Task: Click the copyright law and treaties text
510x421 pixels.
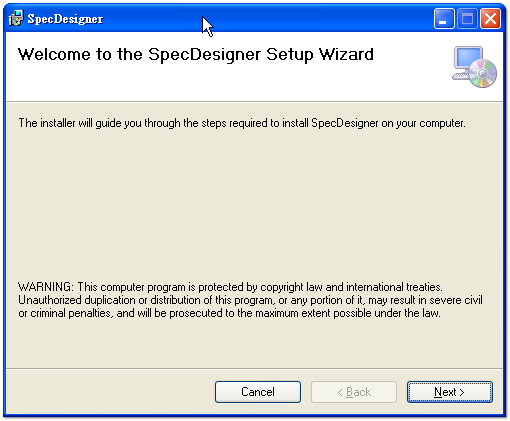Action: 351,287
